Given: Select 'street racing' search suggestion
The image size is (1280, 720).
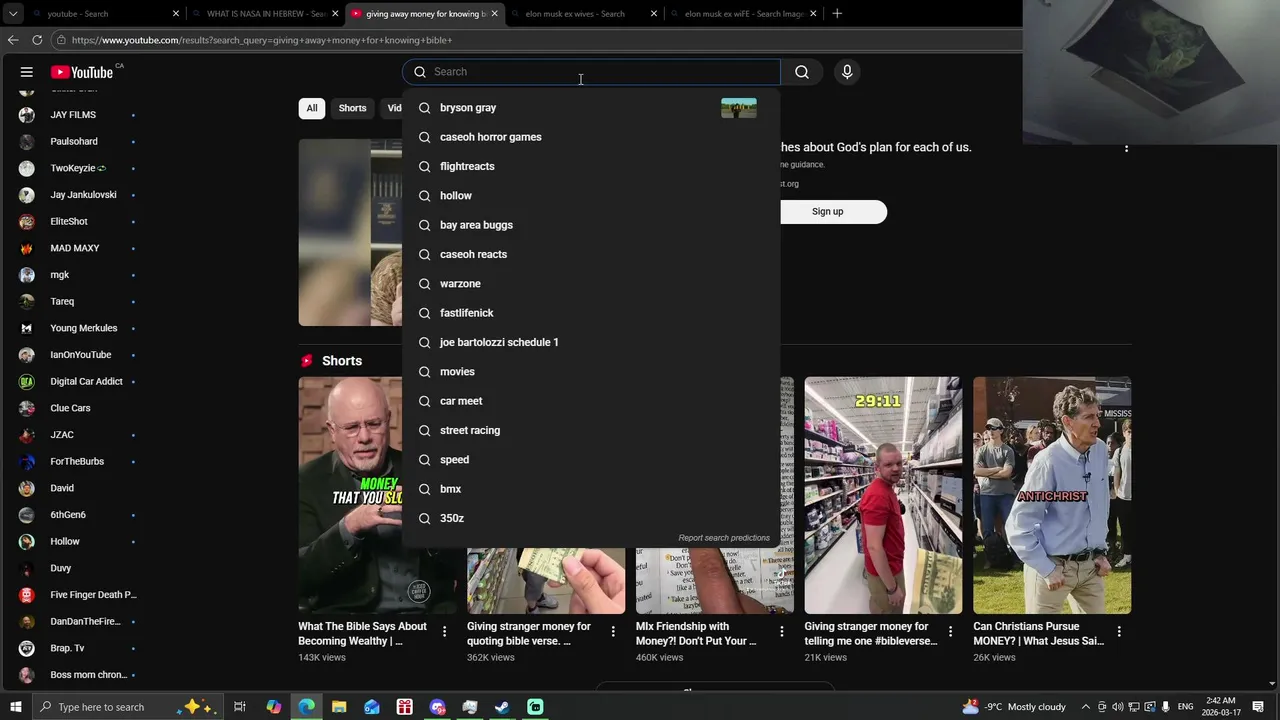Looking at the screenshot, I should point(591,430).
